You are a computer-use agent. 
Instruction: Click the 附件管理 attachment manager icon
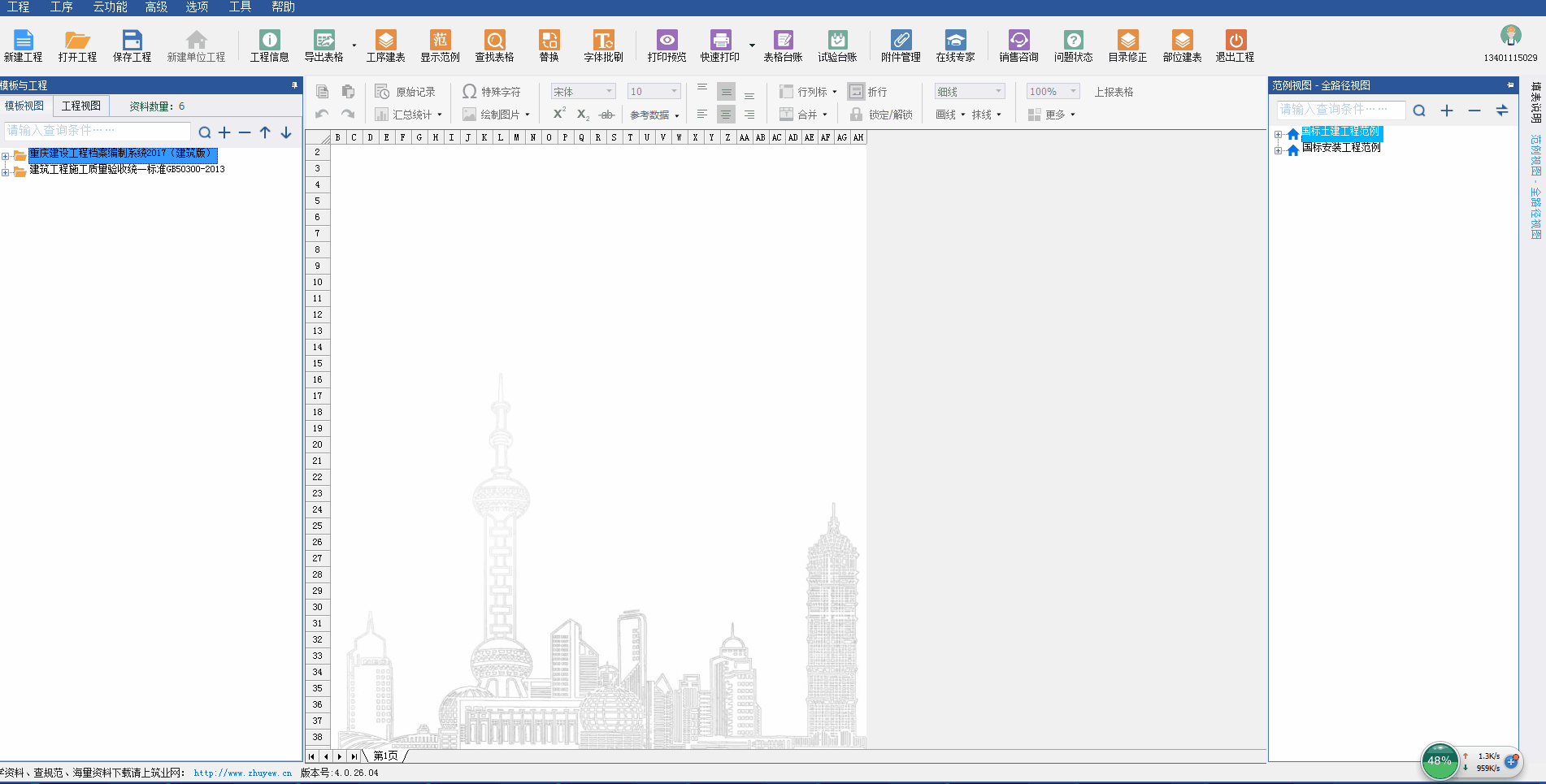[901, 45]
